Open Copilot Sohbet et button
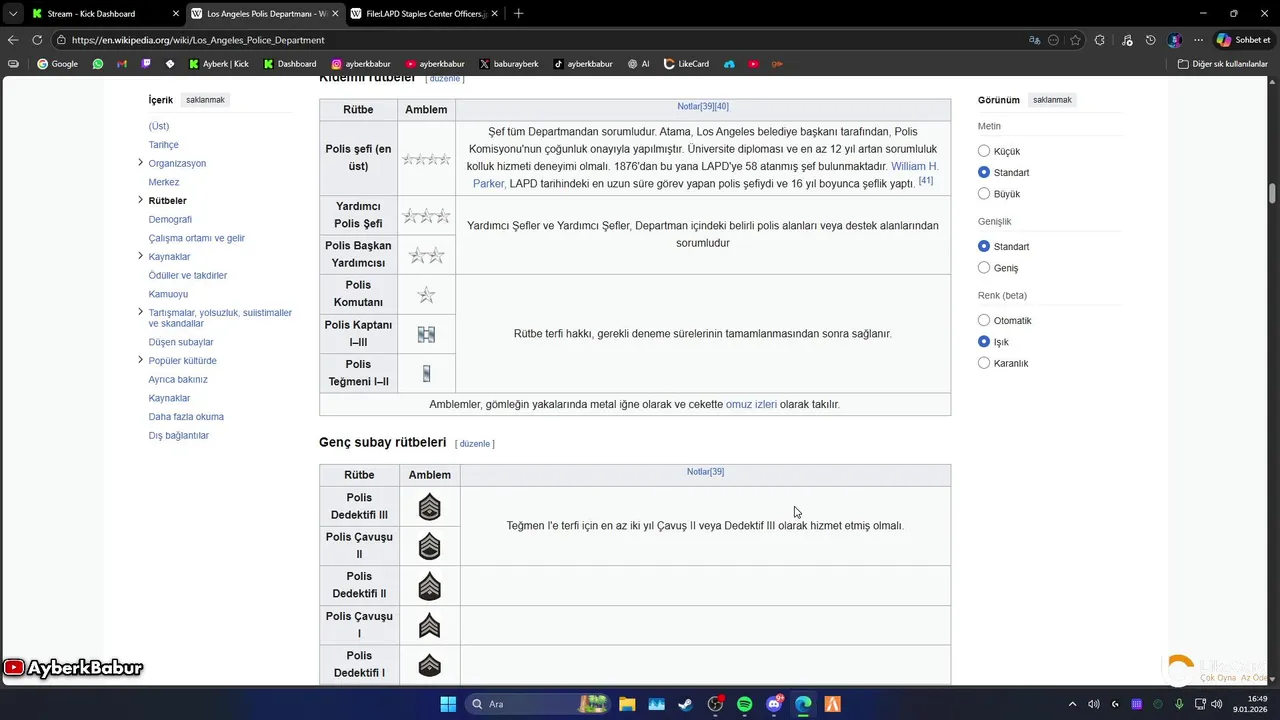This screenshot has height=720, width=1280. tap(1244, 40)
